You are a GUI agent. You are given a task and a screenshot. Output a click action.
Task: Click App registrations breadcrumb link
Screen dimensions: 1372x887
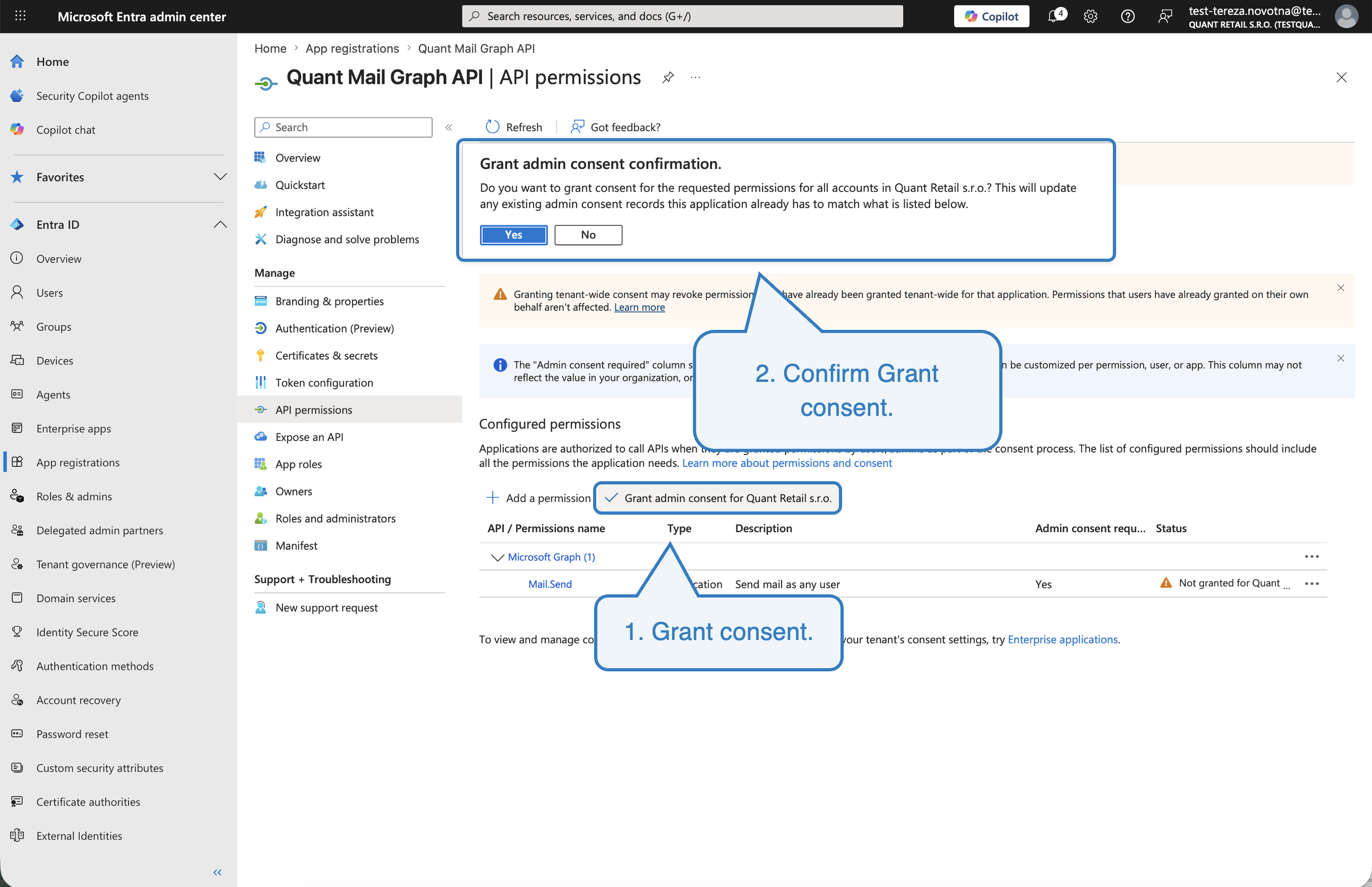(352, 48)
